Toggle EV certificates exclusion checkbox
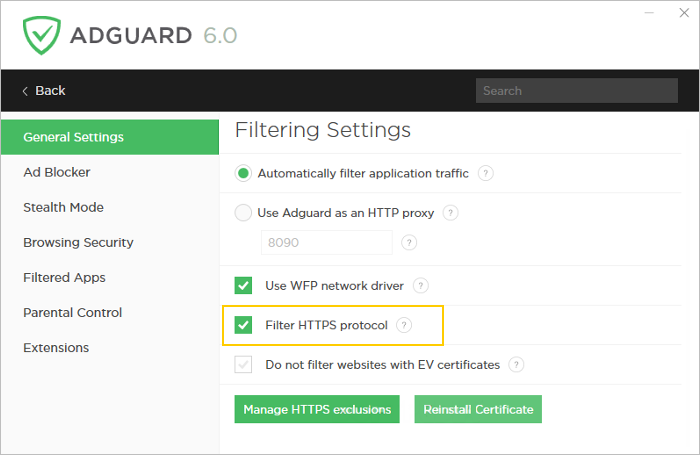The width and height of the screenshot is (700, 455). click(x=243, y=365)
